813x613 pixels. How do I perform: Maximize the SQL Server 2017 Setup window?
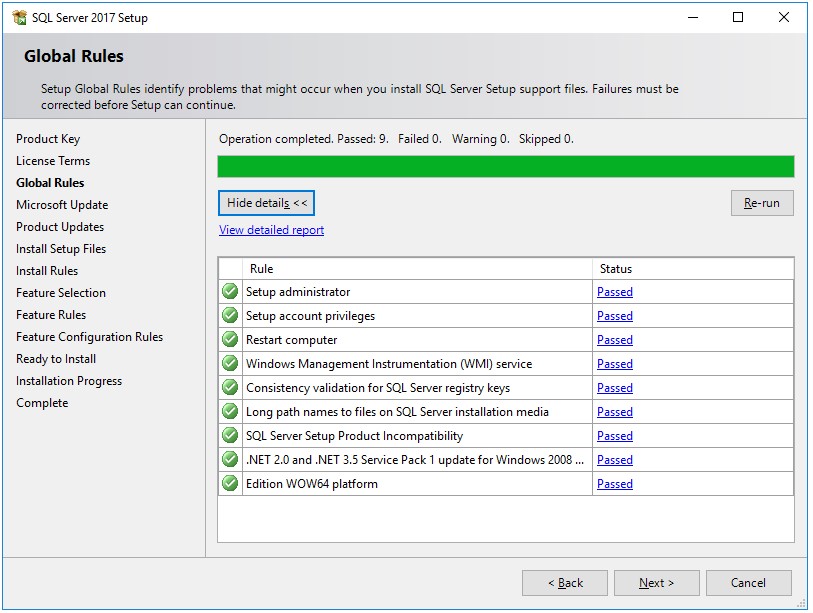[738, 17]
